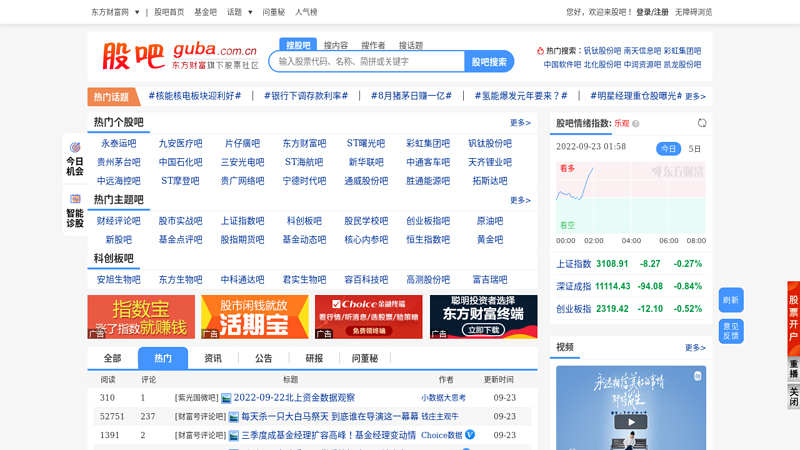Switch to 公告 posts tab

click(x=263, y=358)
